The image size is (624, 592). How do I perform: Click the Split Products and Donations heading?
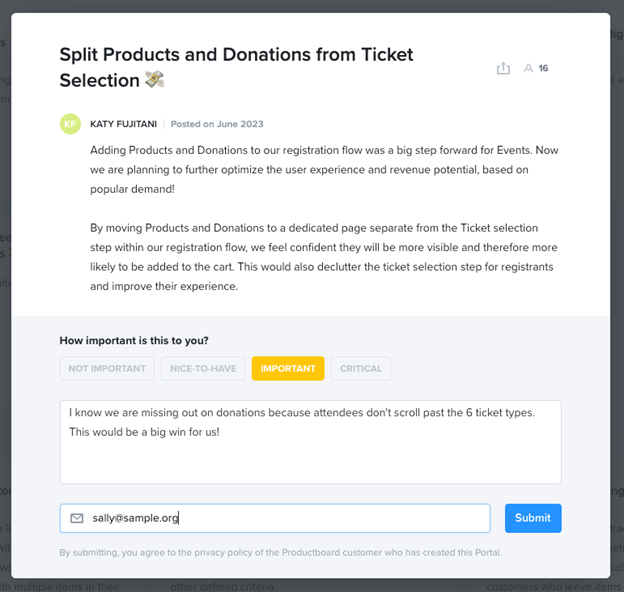[236, 67]
